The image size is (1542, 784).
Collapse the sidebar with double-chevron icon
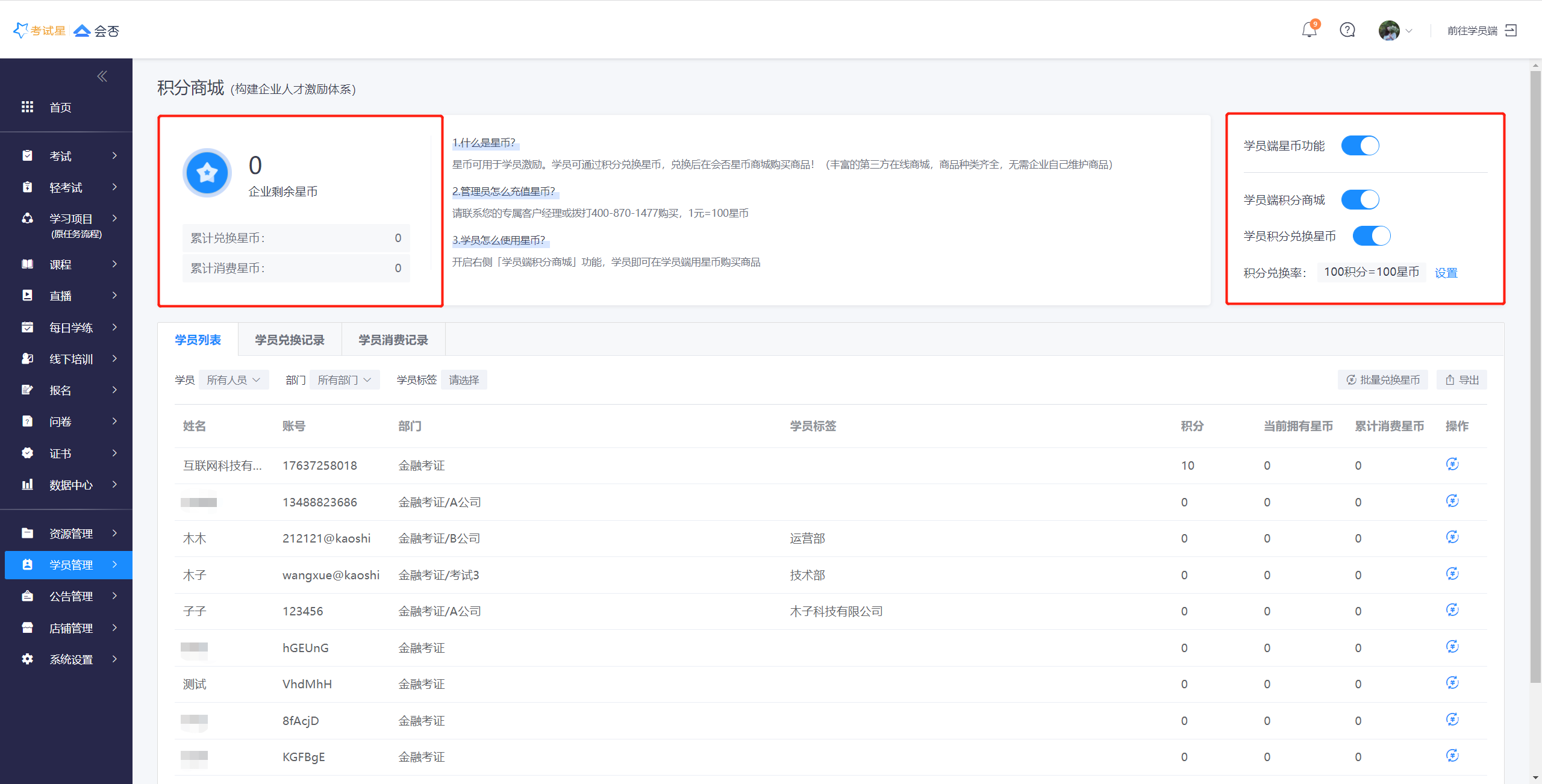[x=102, y=76]
